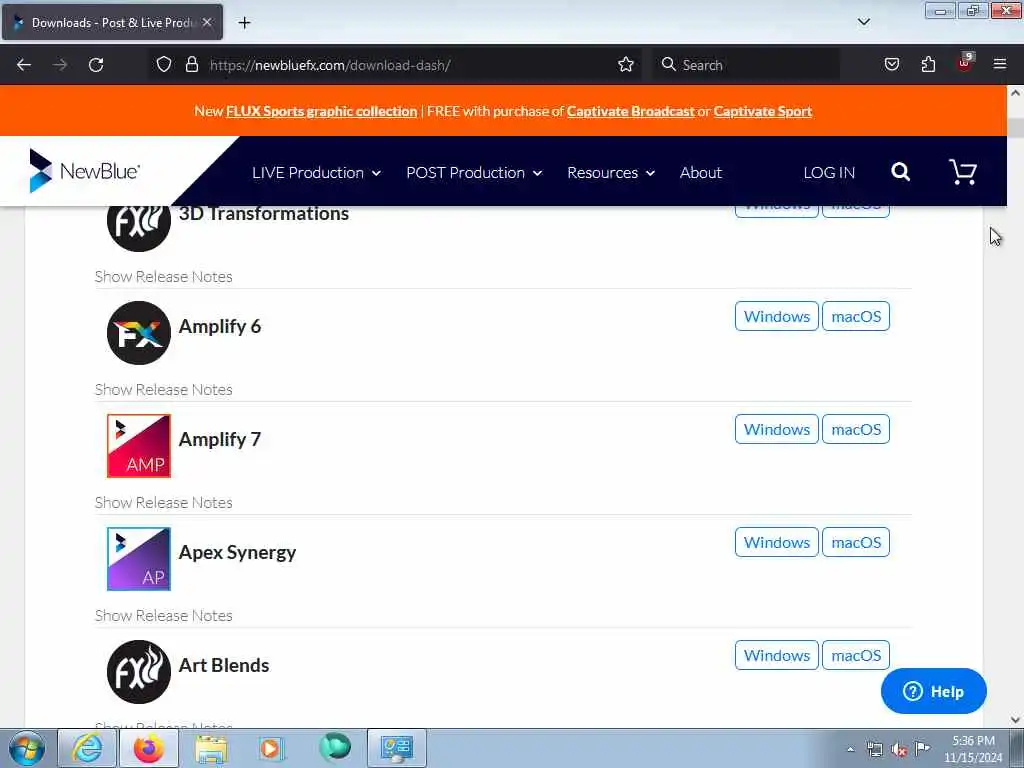
Task: Show Release Notes under 3D Transformations
Action: pos(163,276)
